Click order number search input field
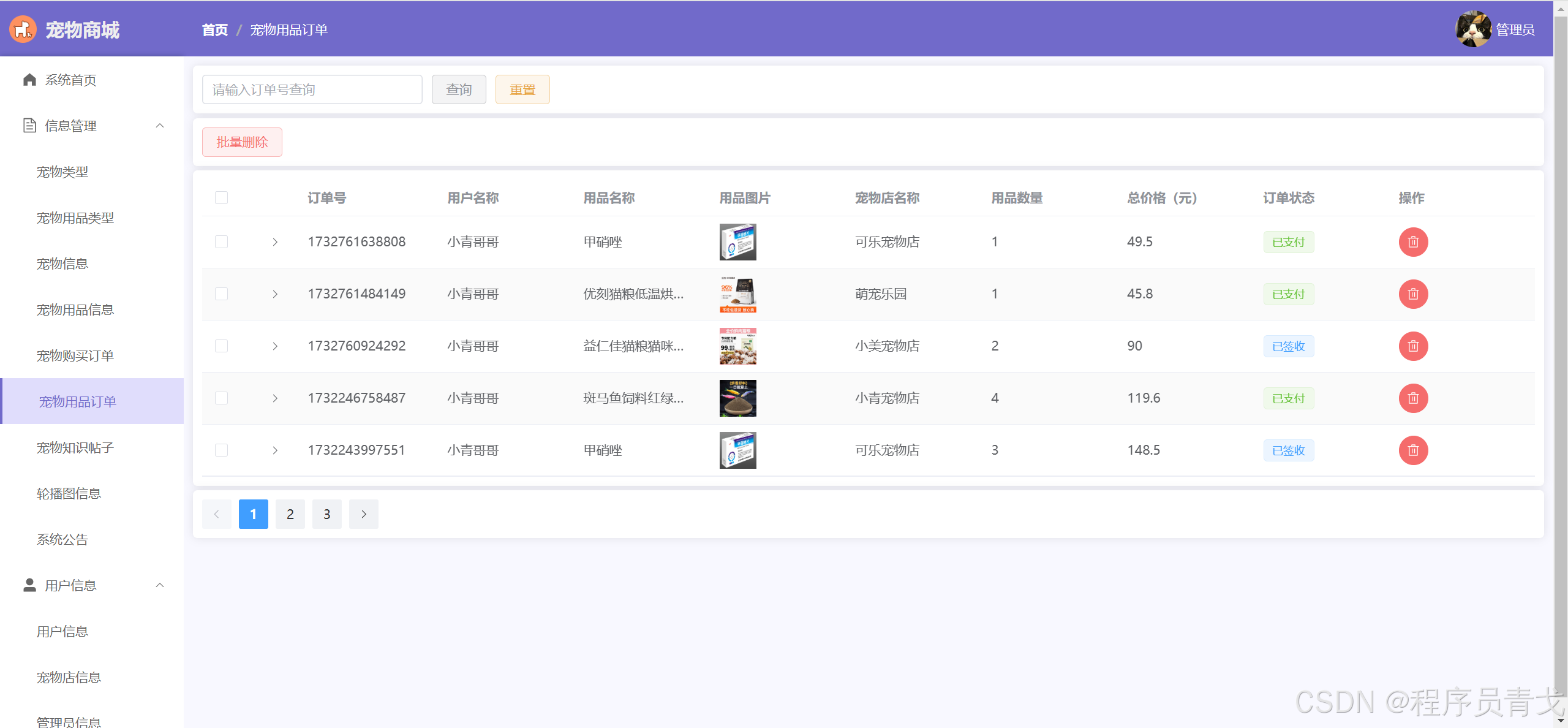This screenshot has width=1568, height=728. pyautogui.click(x=312, y=89)
